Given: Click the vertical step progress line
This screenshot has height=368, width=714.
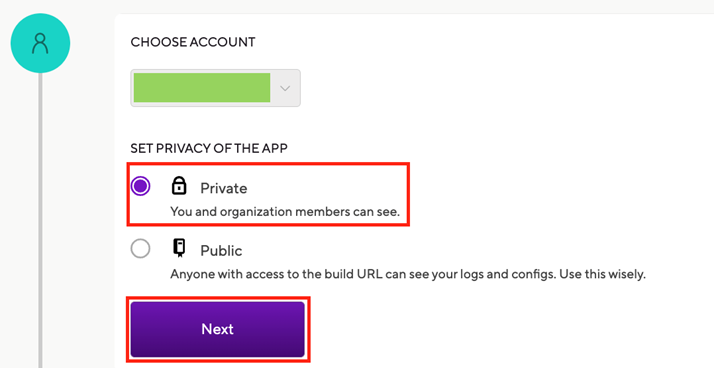Looking at the screenshot, I should [x=40, y=220].
